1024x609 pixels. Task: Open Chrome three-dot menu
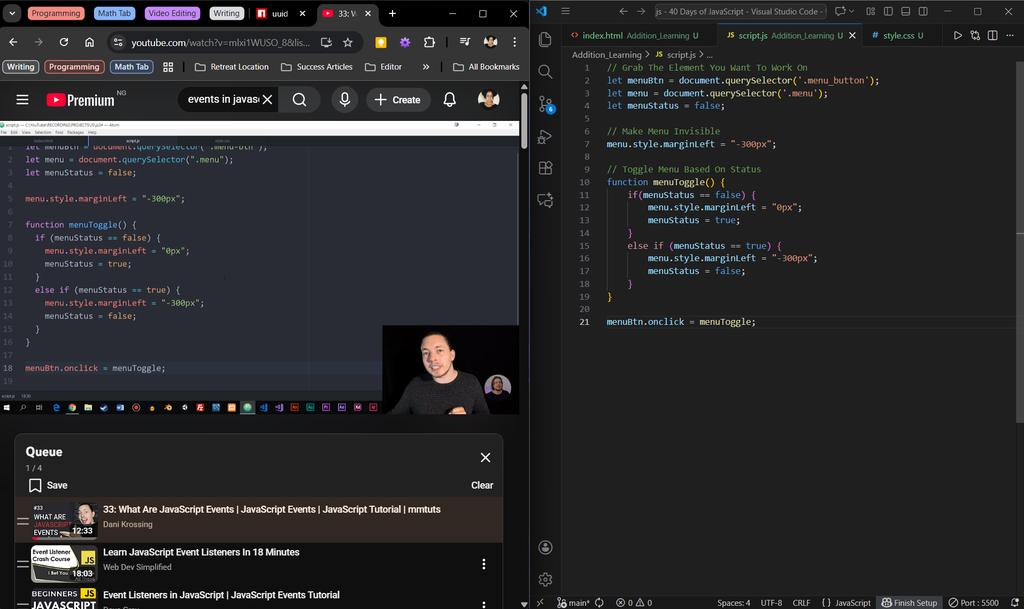click(515, 42)
